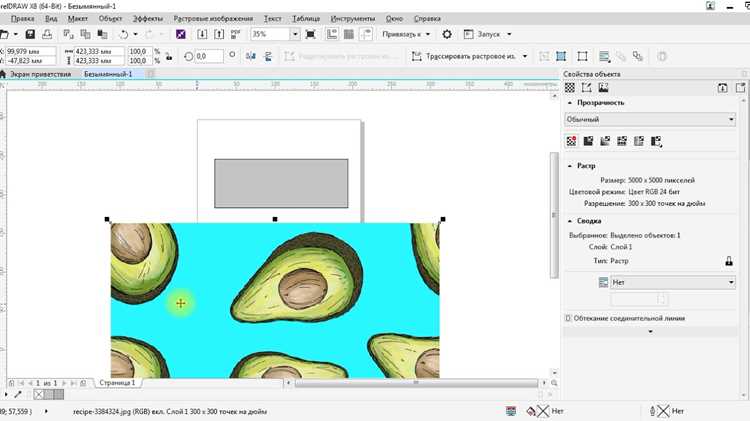Open the Нет wrap text dropdown
Image resolution: width=750 pixels, height=421 pixels.
tap(673, 283)
